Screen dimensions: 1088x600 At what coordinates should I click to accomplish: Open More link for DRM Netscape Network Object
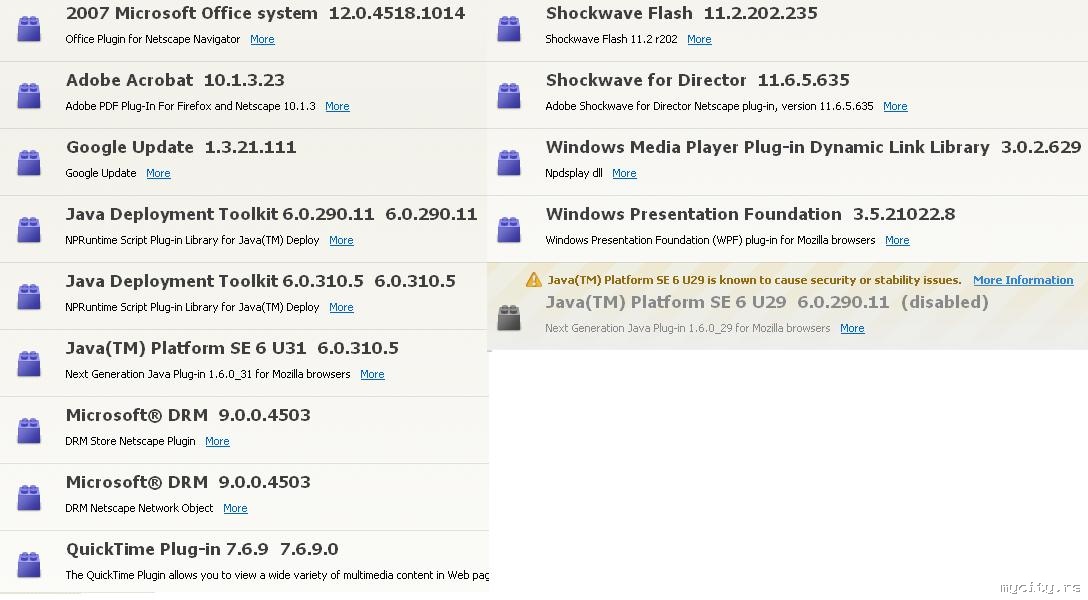(x=235, y=508)
